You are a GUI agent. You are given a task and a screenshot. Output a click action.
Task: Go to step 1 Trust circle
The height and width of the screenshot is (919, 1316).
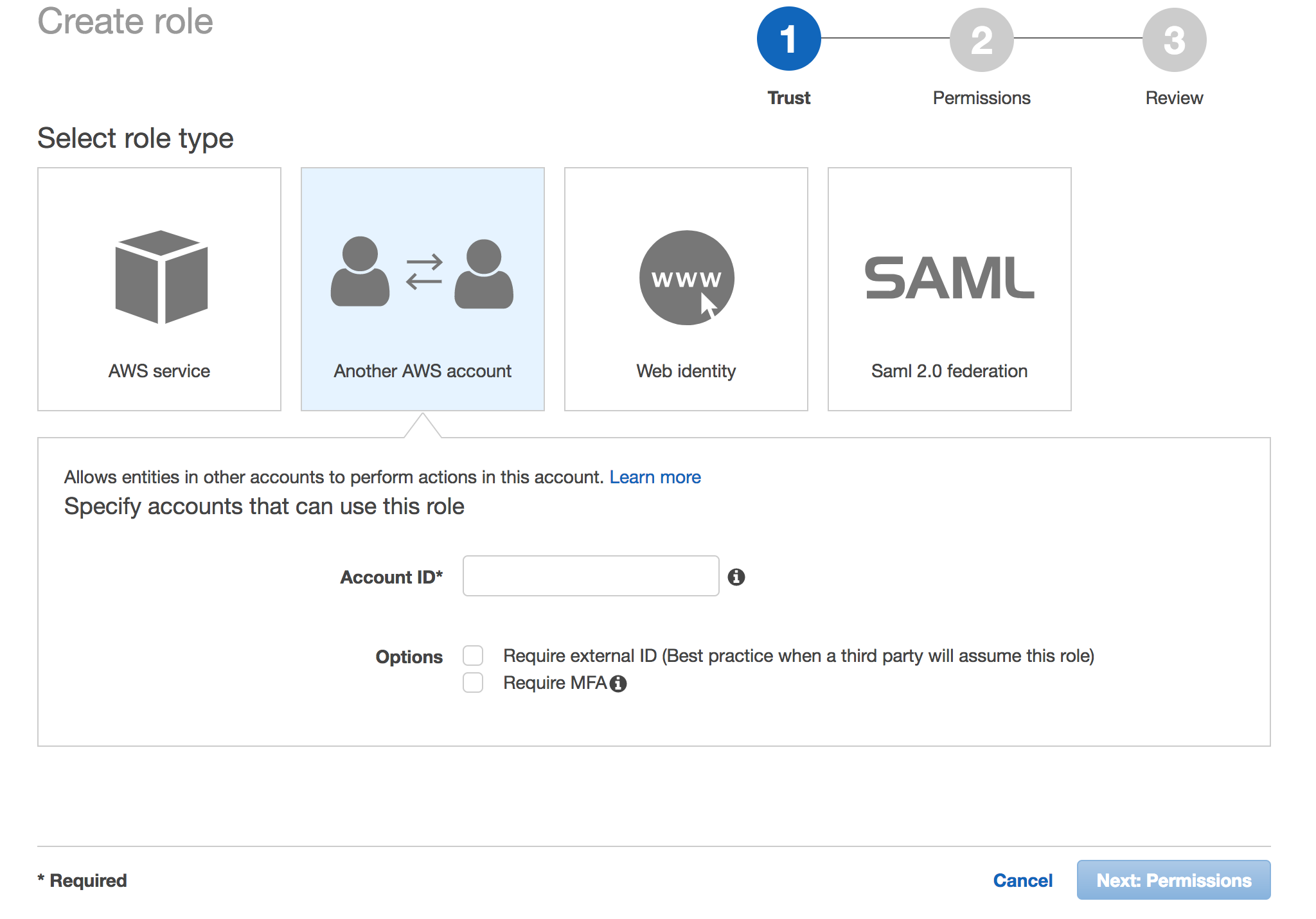[789, 39]
